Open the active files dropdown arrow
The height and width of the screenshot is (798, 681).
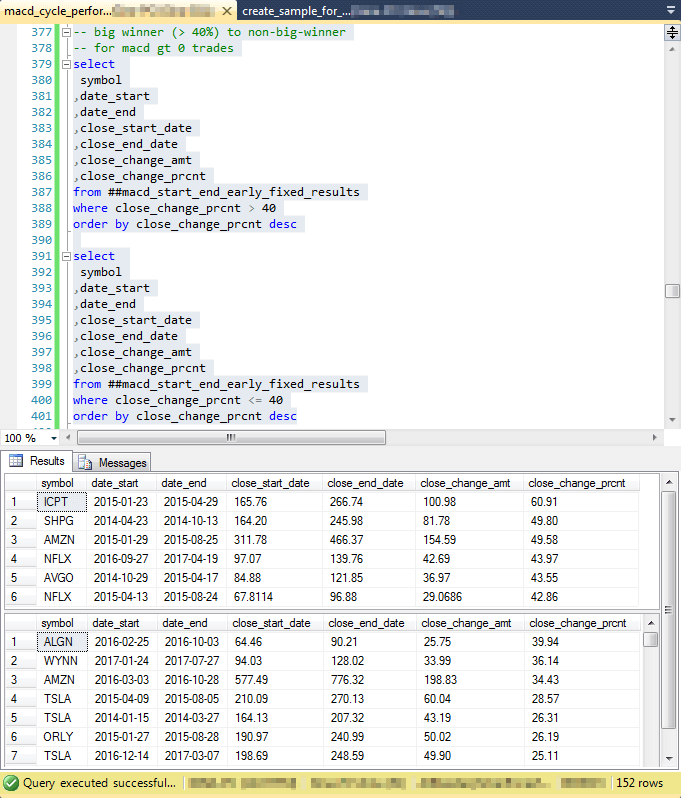click(x=671, y=10)
